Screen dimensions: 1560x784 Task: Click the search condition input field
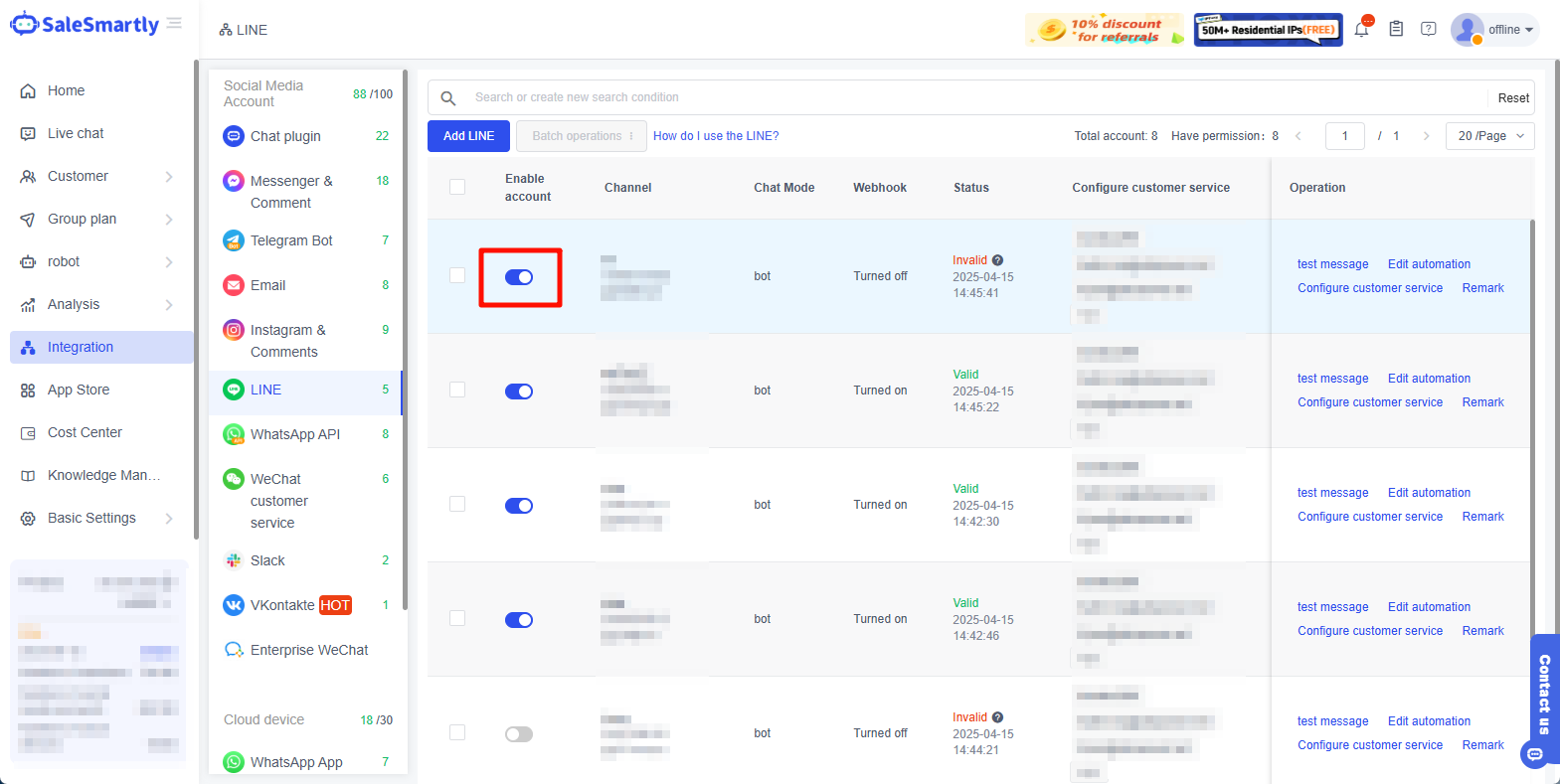(x=974, y=97)
